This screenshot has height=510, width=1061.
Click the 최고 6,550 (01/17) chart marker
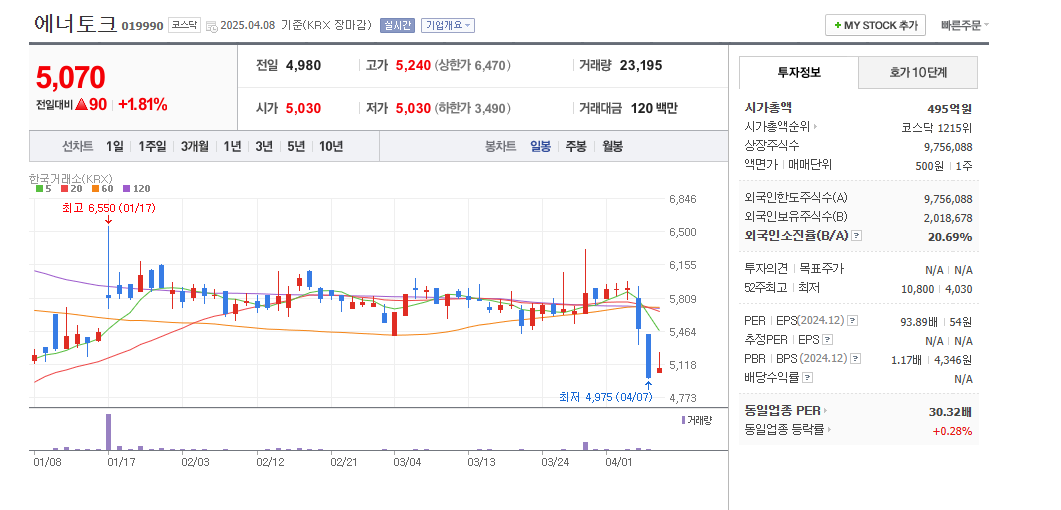pyautogui.click(x=108, y=208)
